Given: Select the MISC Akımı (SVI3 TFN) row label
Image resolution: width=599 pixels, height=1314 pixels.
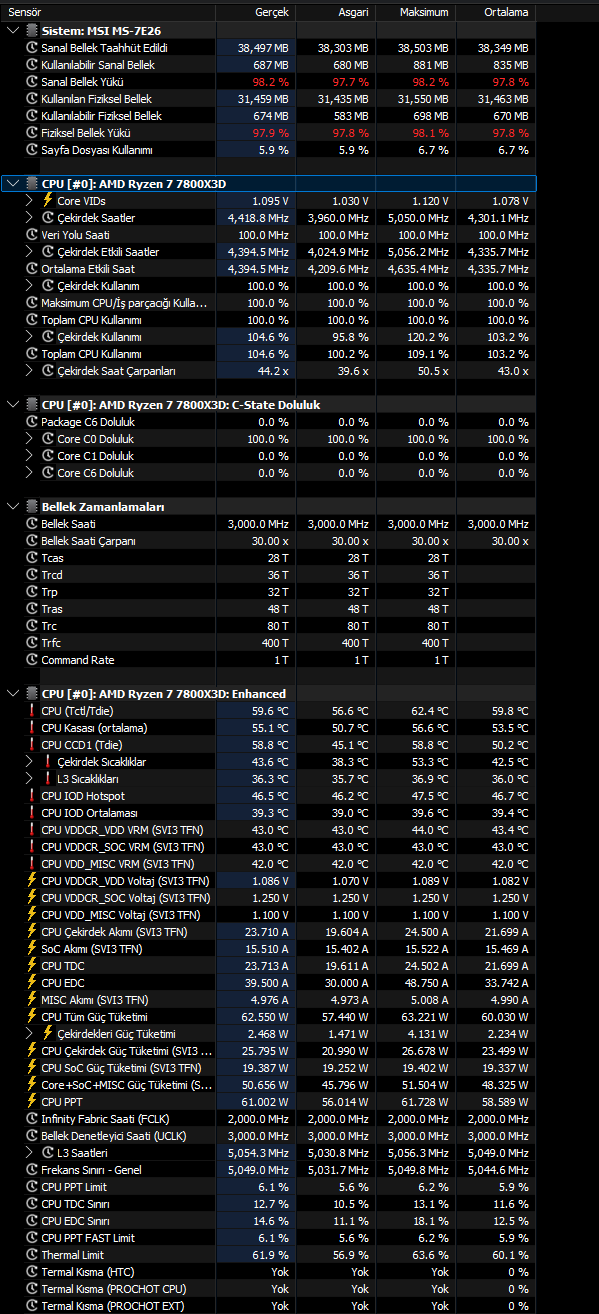Looking at the screenshot, I should click(95, 1000).
